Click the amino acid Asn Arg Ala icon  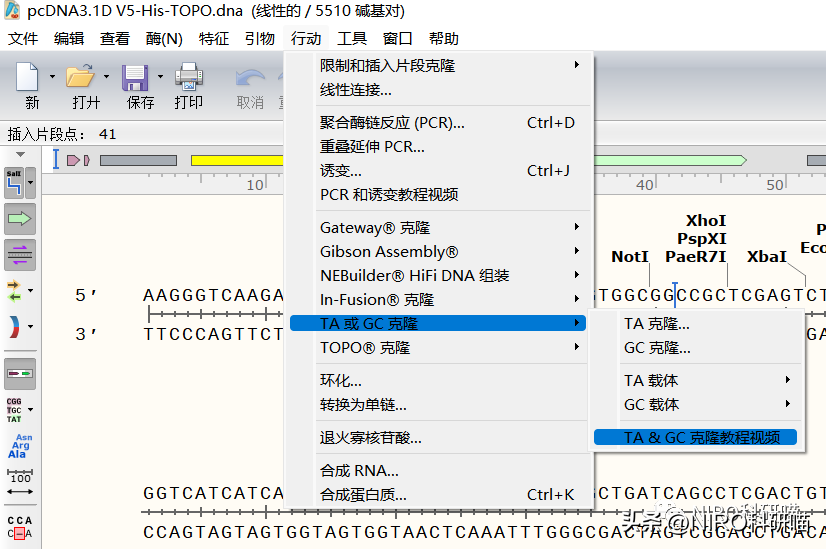pos(19,446)
